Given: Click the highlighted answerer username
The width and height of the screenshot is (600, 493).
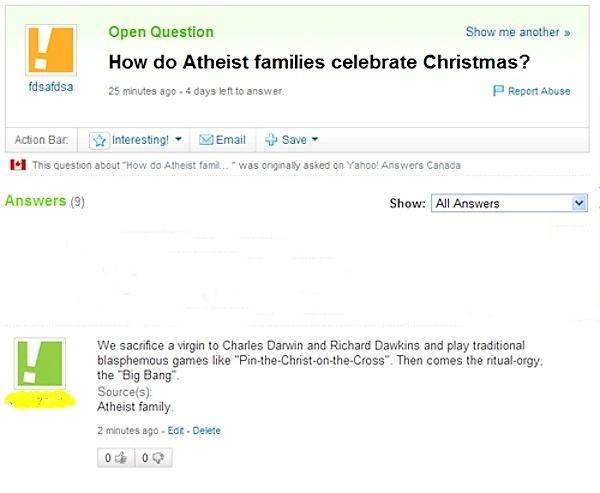Looking at the screenshot, I should (x=40, y=401).
